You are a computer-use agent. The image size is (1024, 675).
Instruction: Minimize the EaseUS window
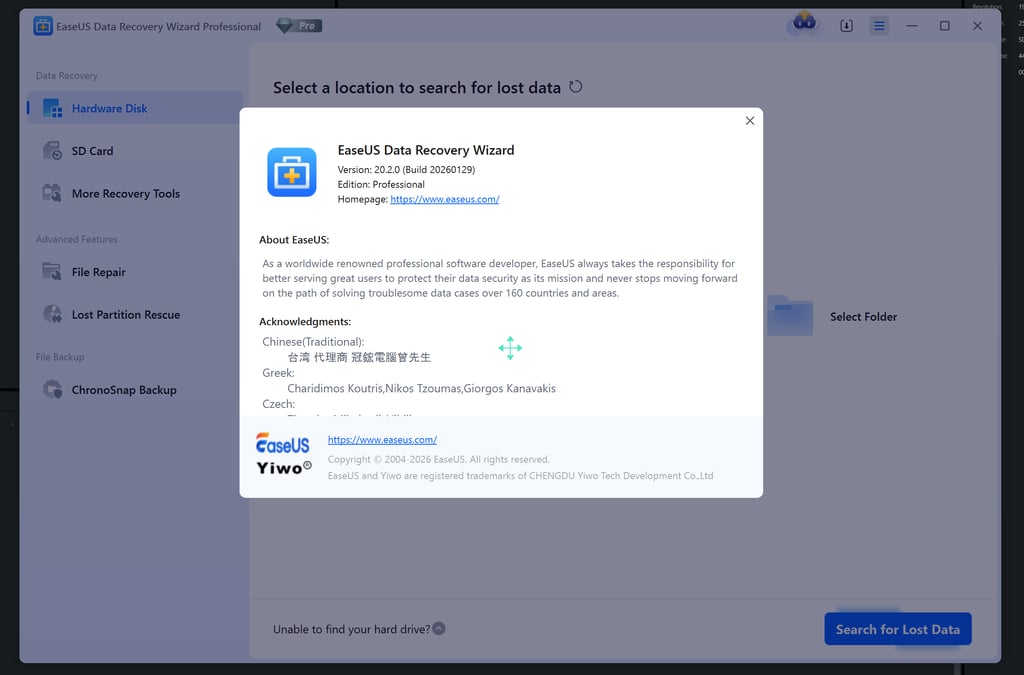tap(912, 26)
